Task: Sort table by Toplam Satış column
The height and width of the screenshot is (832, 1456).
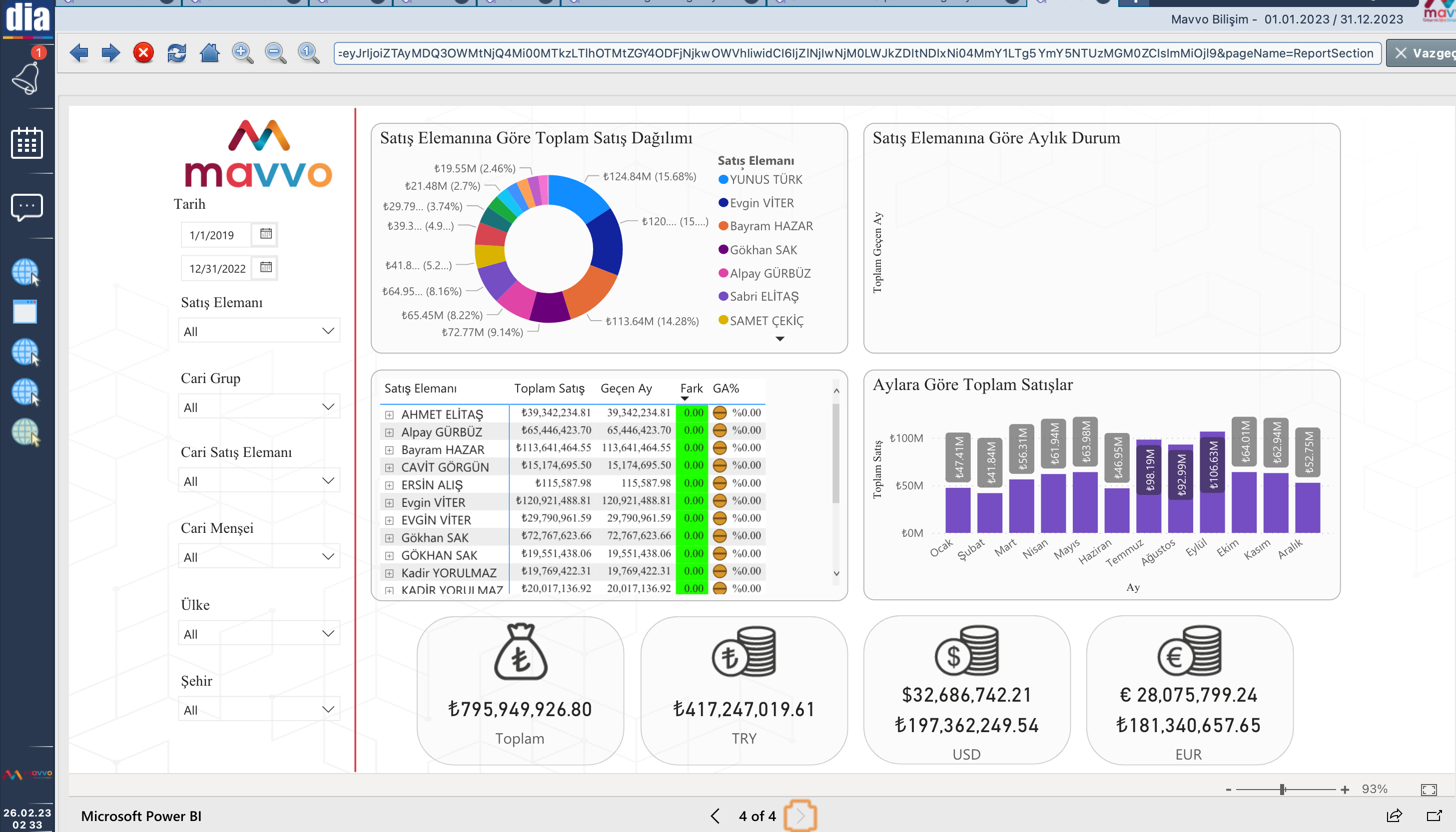Action: [549, 388]
